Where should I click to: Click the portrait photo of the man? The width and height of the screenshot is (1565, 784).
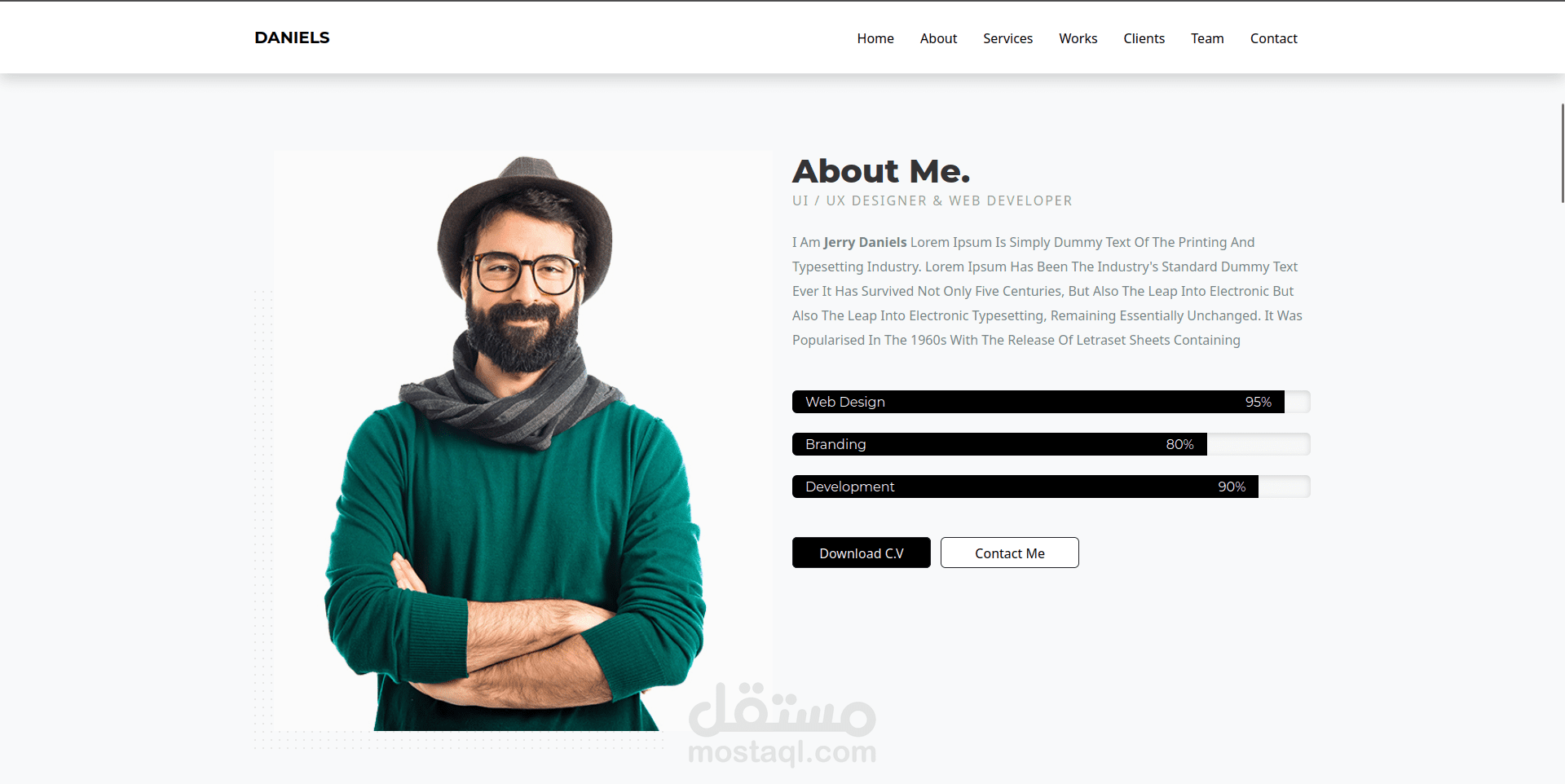(x=522, y=441)
